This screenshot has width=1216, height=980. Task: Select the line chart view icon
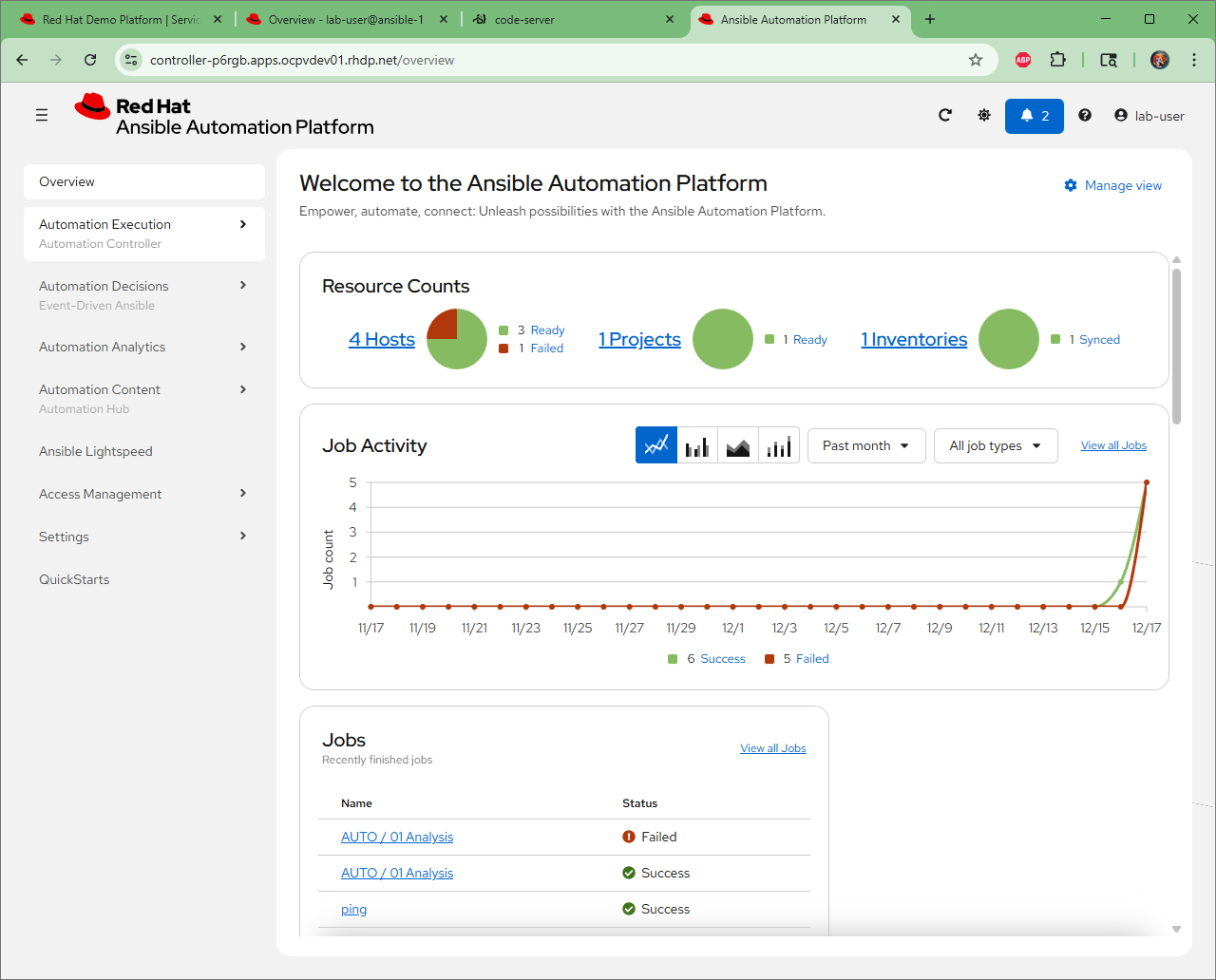(x=656, y=445)
